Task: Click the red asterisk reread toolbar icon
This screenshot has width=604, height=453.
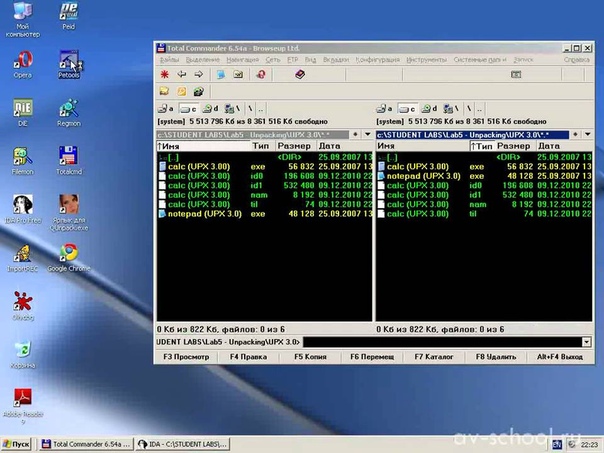Action: click(165, 74)
